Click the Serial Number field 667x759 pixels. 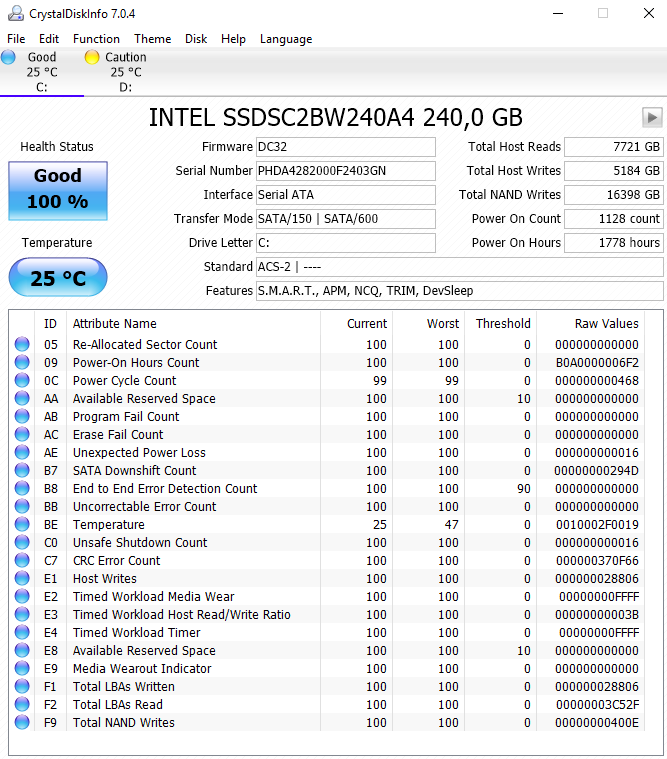tap(345, 171)
